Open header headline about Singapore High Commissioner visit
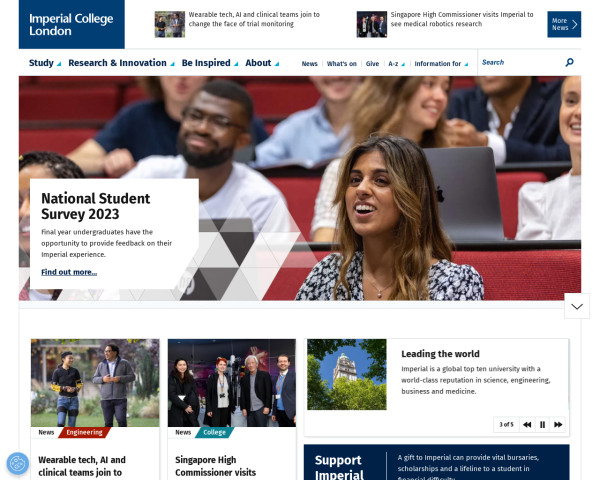The image size is (600, 480). pos(462,19)
